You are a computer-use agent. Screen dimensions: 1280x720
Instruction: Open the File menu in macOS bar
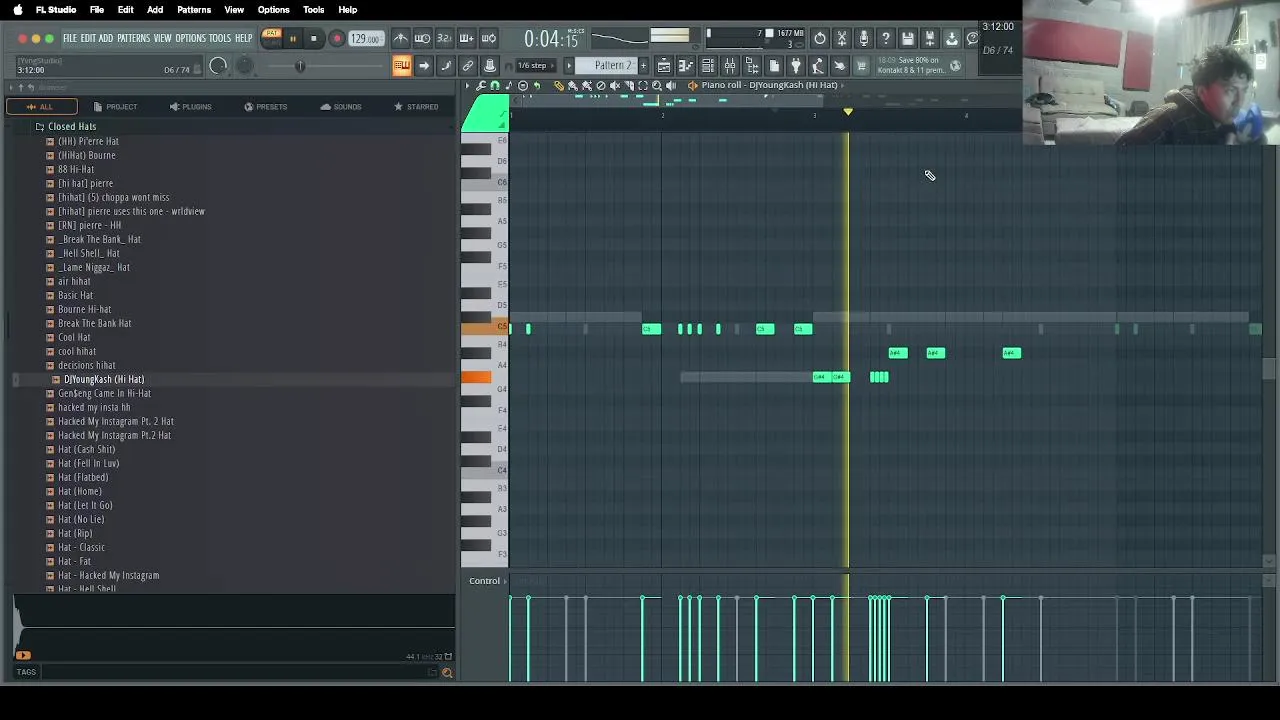click(97, 9)
